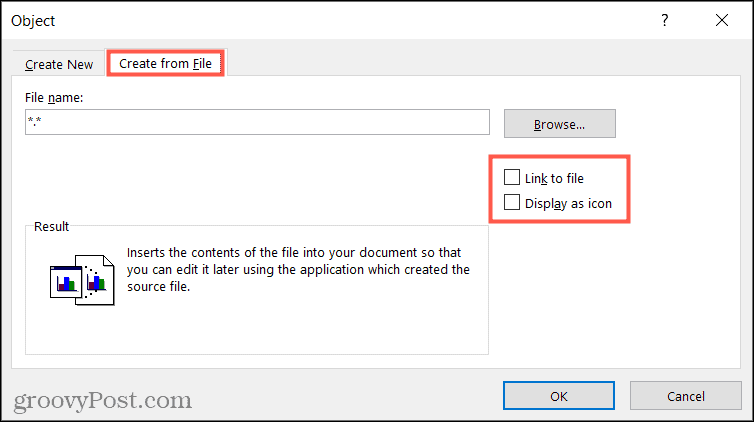Click the "Link to file" label text
754x422 pixels.
coord(556,178)
